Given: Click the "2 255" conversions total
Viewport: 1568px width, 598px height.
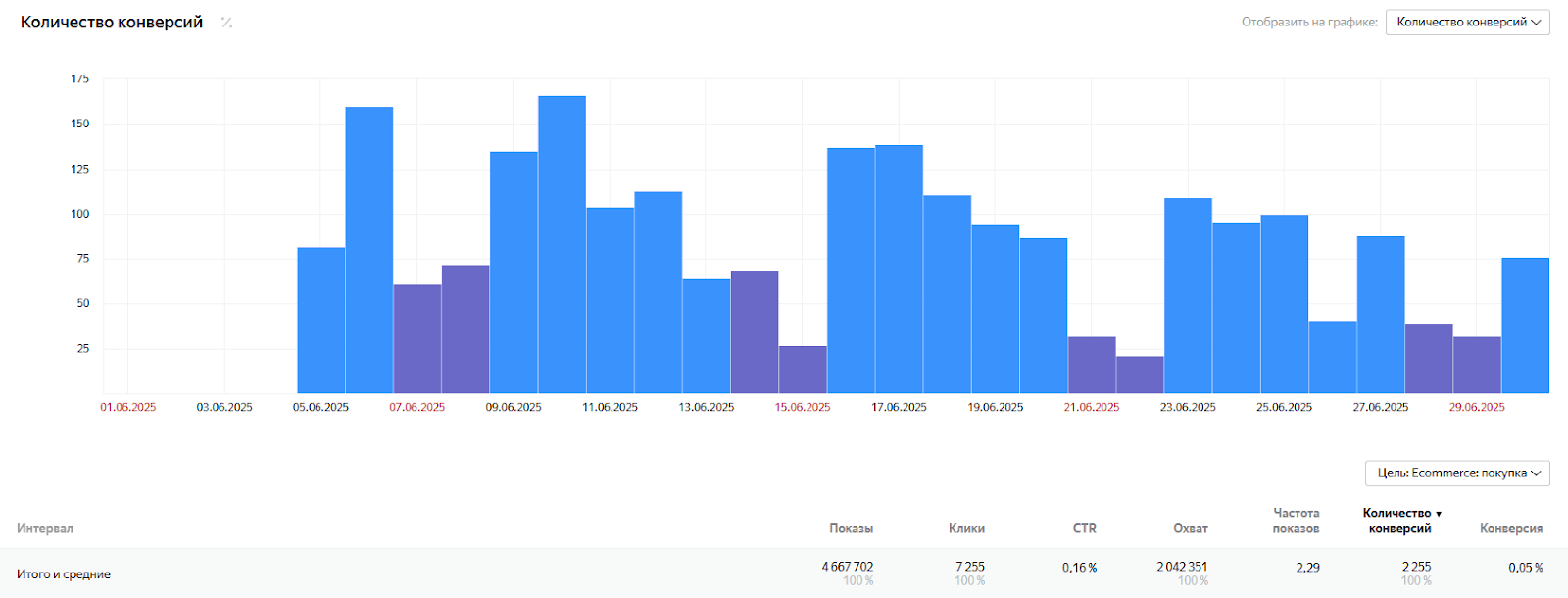Looking at the screenshot, I should pyautogui.click(x=1416, y=567).
